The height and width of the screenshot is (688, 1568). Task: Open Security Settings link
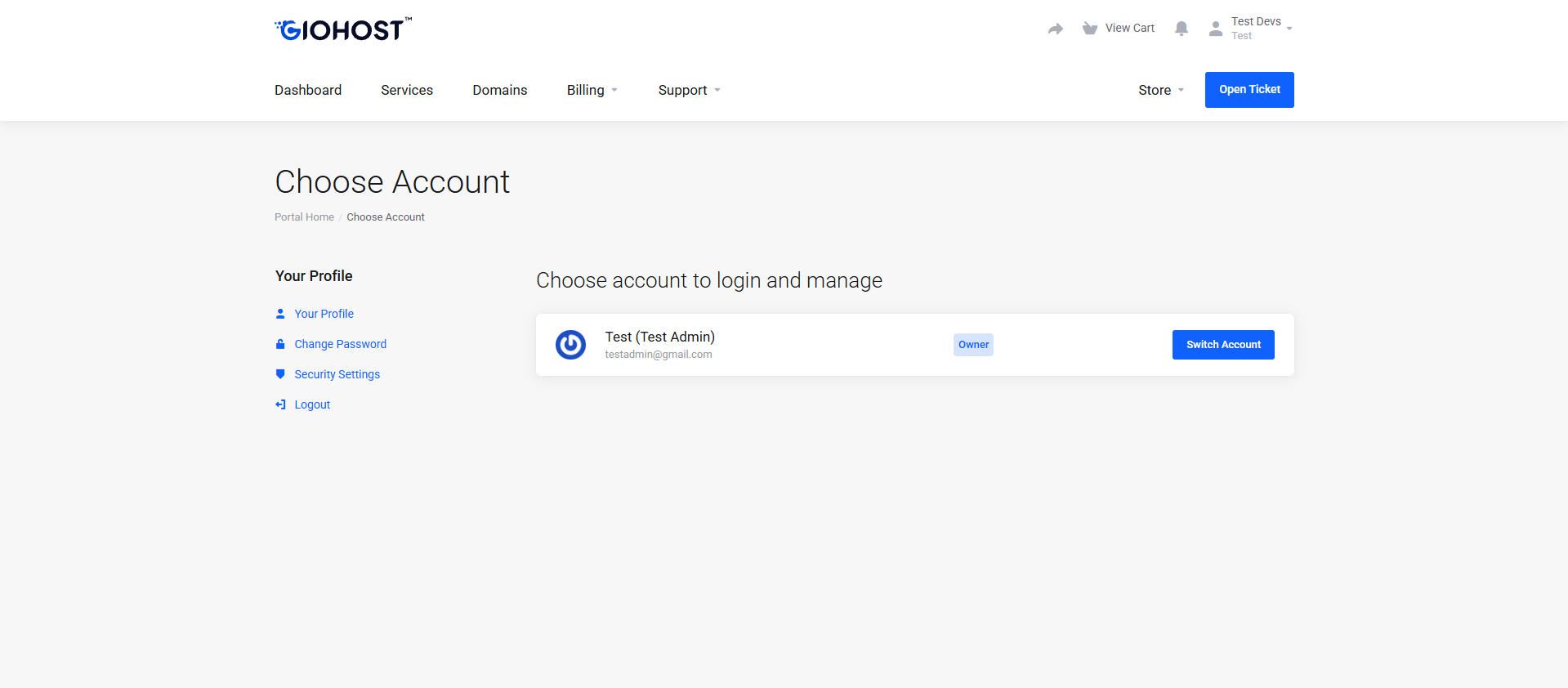[x=337, y=374]
